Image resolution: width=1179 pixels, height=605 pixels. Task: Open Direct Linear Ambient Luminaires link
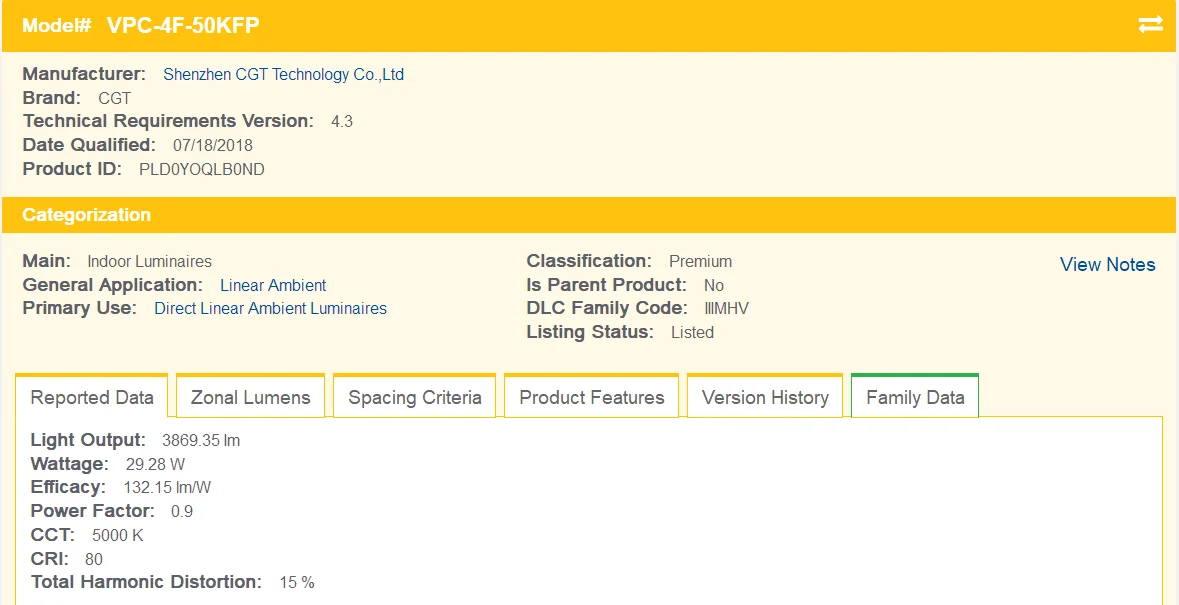pyautogui.click(x=270, y=309)
